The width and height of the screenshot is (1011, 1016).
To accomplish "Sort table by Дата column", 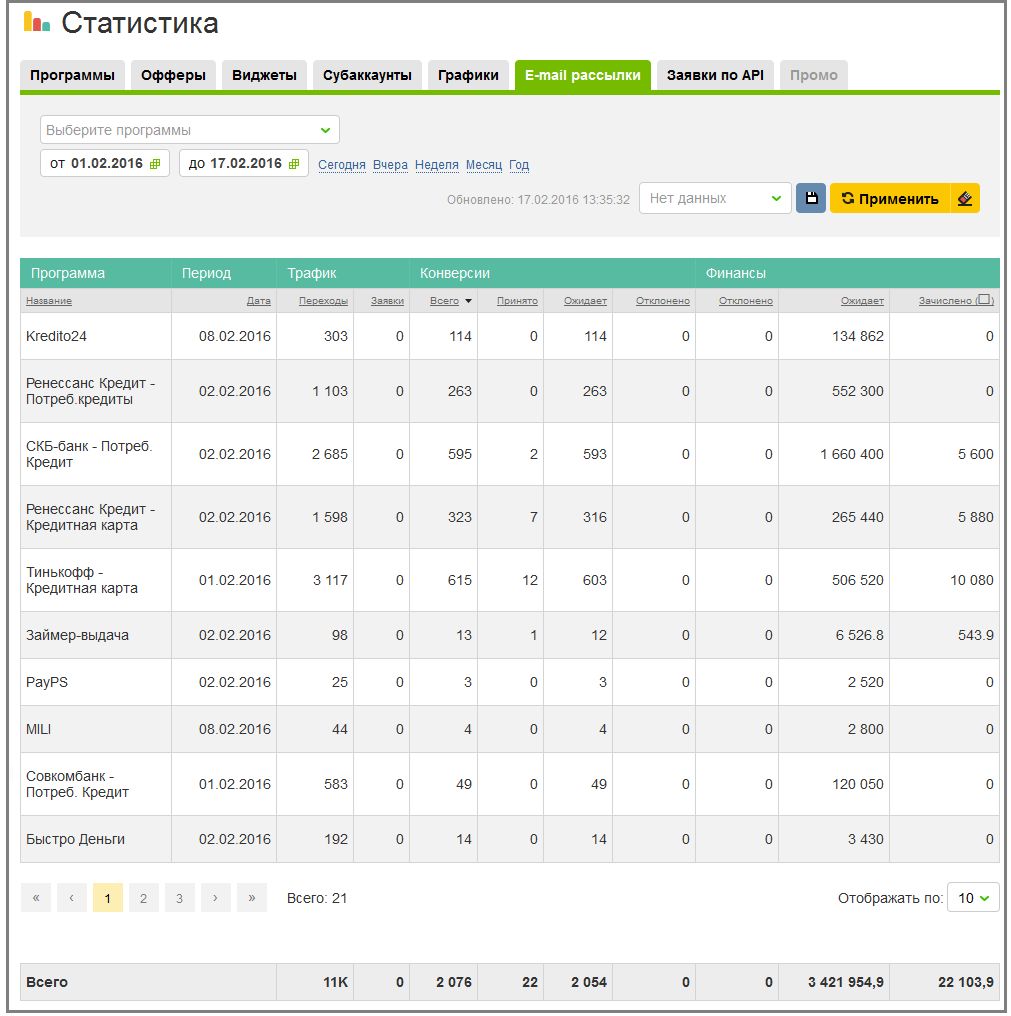I will pyautogui.click(x=259, y=301).
